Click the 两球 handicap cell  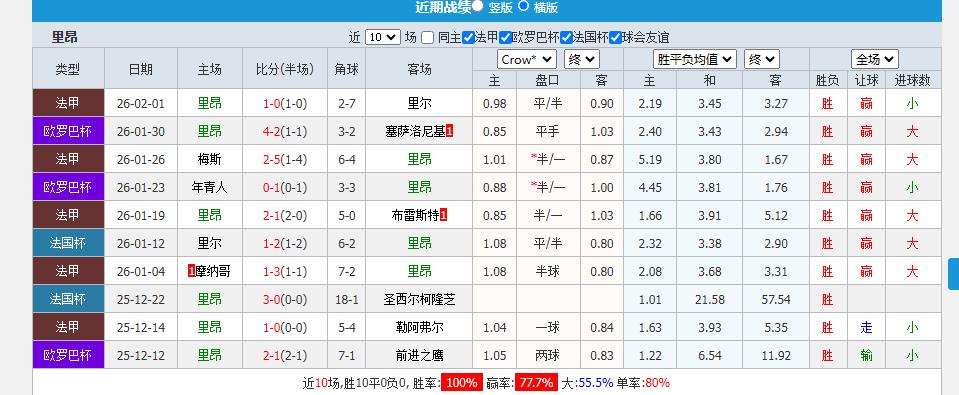(548, 356)
